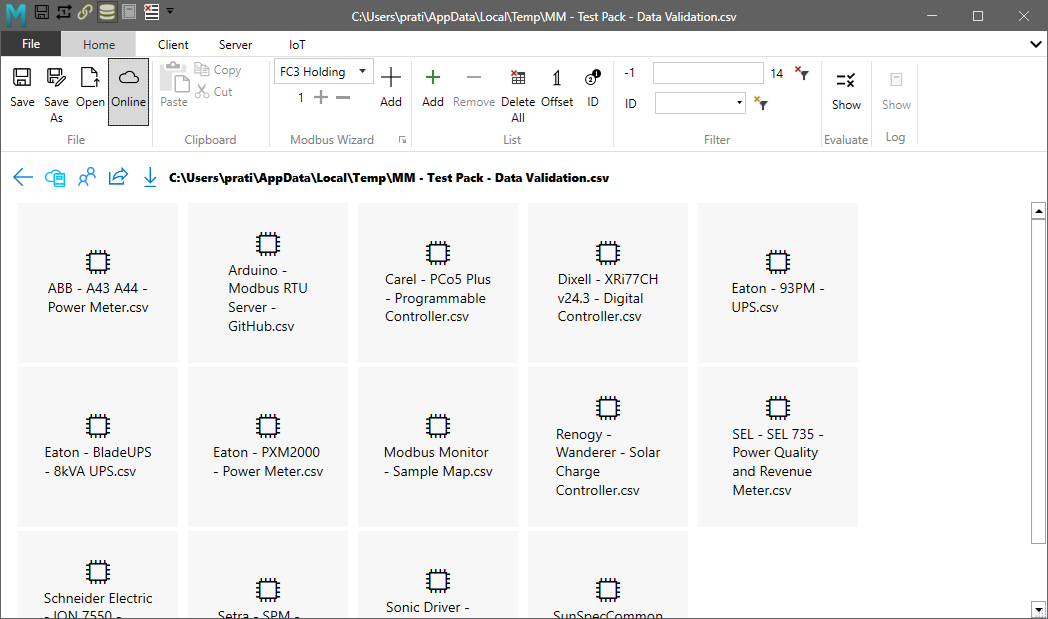The image size is (1048, 619).
Task: Collapse the ribbon with the chevron
Action: [x=1035, y=44]
